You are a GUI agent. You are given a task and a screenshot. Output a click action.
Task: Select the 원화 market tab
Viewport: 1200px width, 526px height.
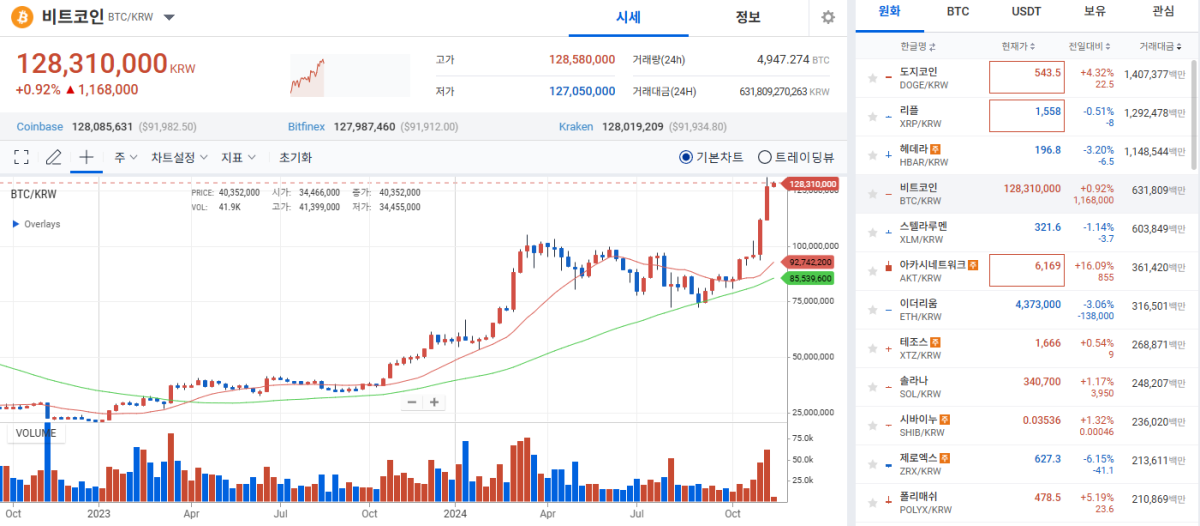tap(889, 11)
